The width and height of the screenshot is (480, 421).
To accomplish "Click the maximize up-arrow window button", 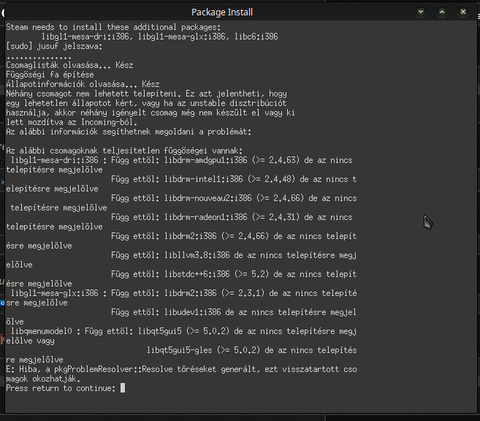I will [442, 12].
